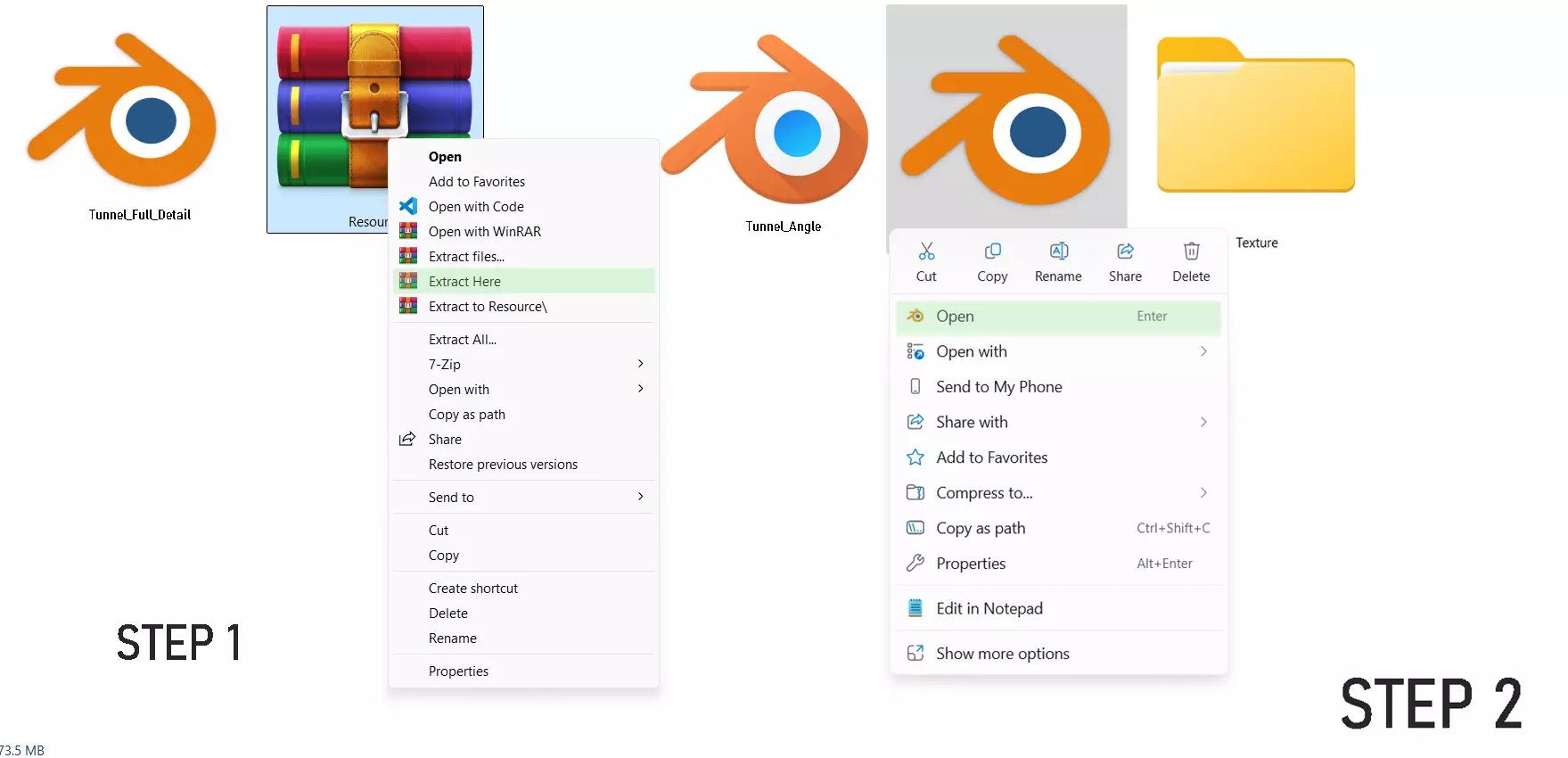Click the Delete trash icon
1568x758 pixels.
(1191, 251)
